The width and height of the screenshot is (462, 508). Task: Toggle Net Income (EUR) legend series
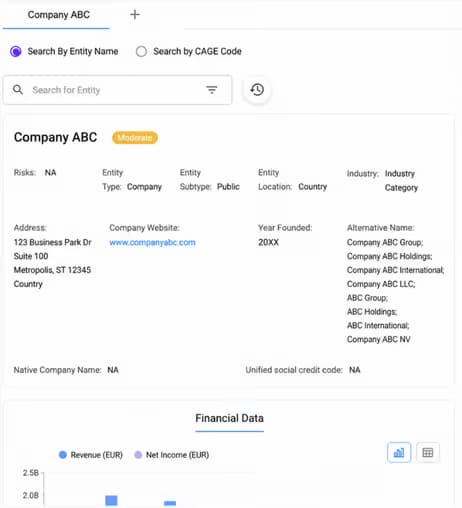point(171,455)
